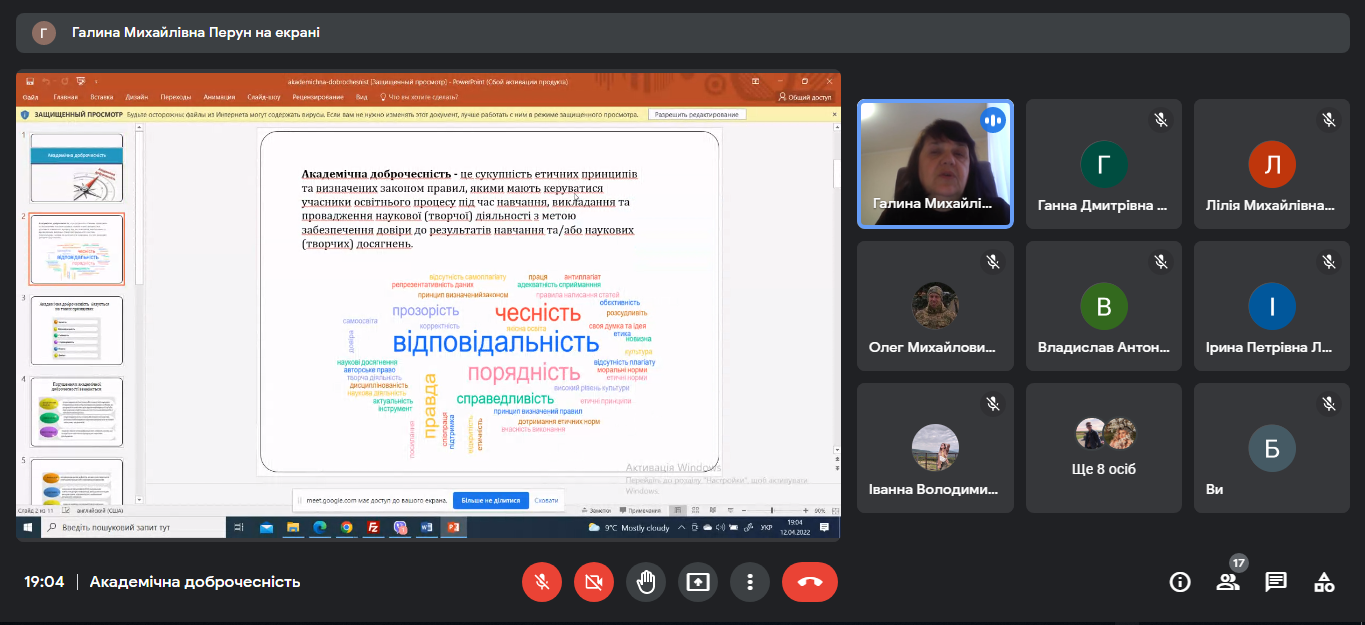Open the Вид ribbon tab

point(362,97)
